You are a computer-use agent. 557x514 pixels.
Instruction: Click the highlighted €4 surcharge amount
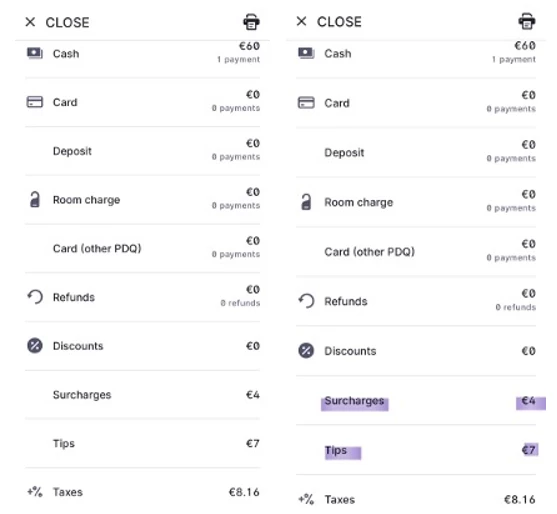click(x=531, y=401)
